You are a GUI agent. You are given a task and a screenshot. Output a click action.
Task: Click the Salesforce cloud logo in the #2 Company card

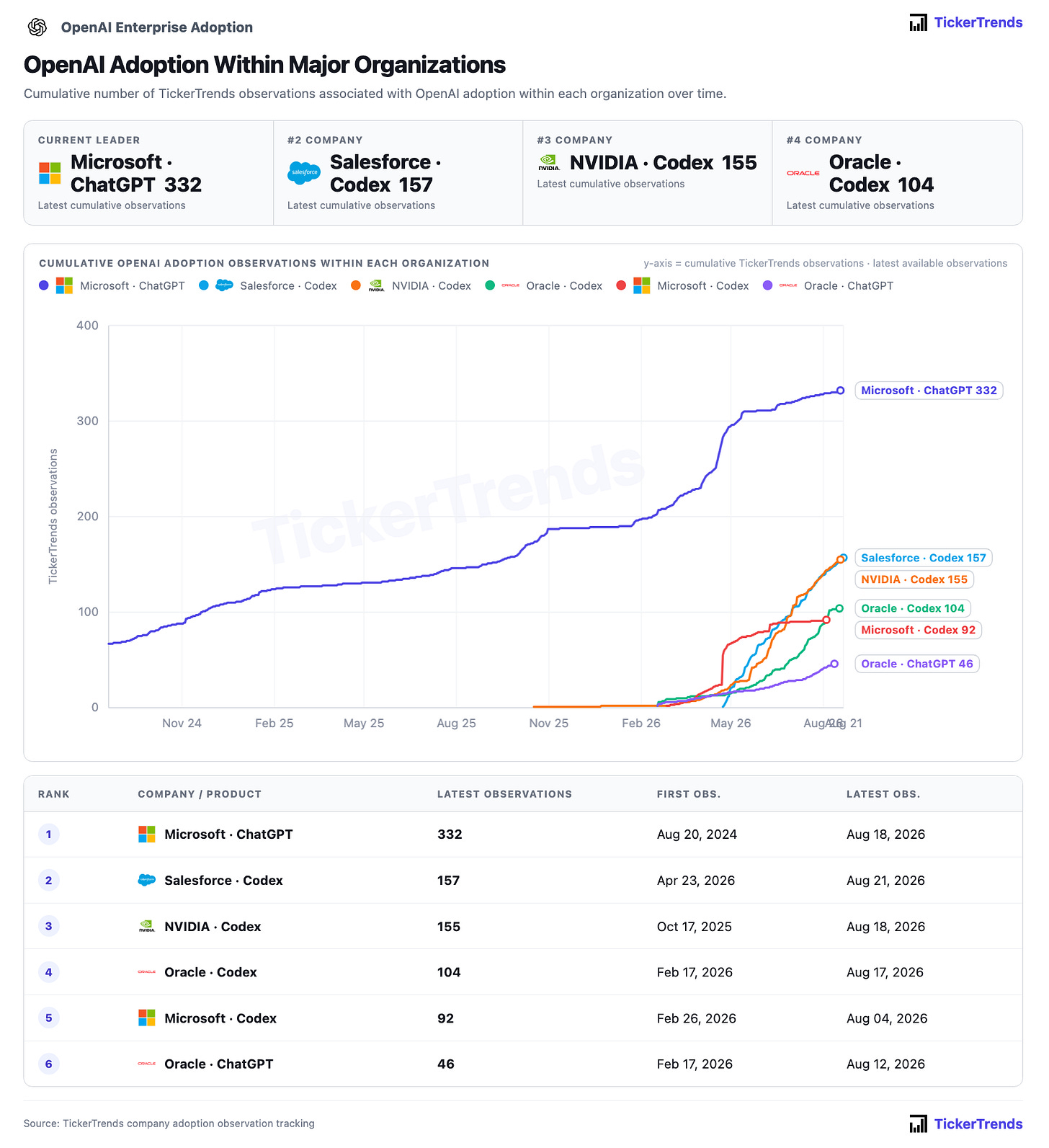pos(304,173)
